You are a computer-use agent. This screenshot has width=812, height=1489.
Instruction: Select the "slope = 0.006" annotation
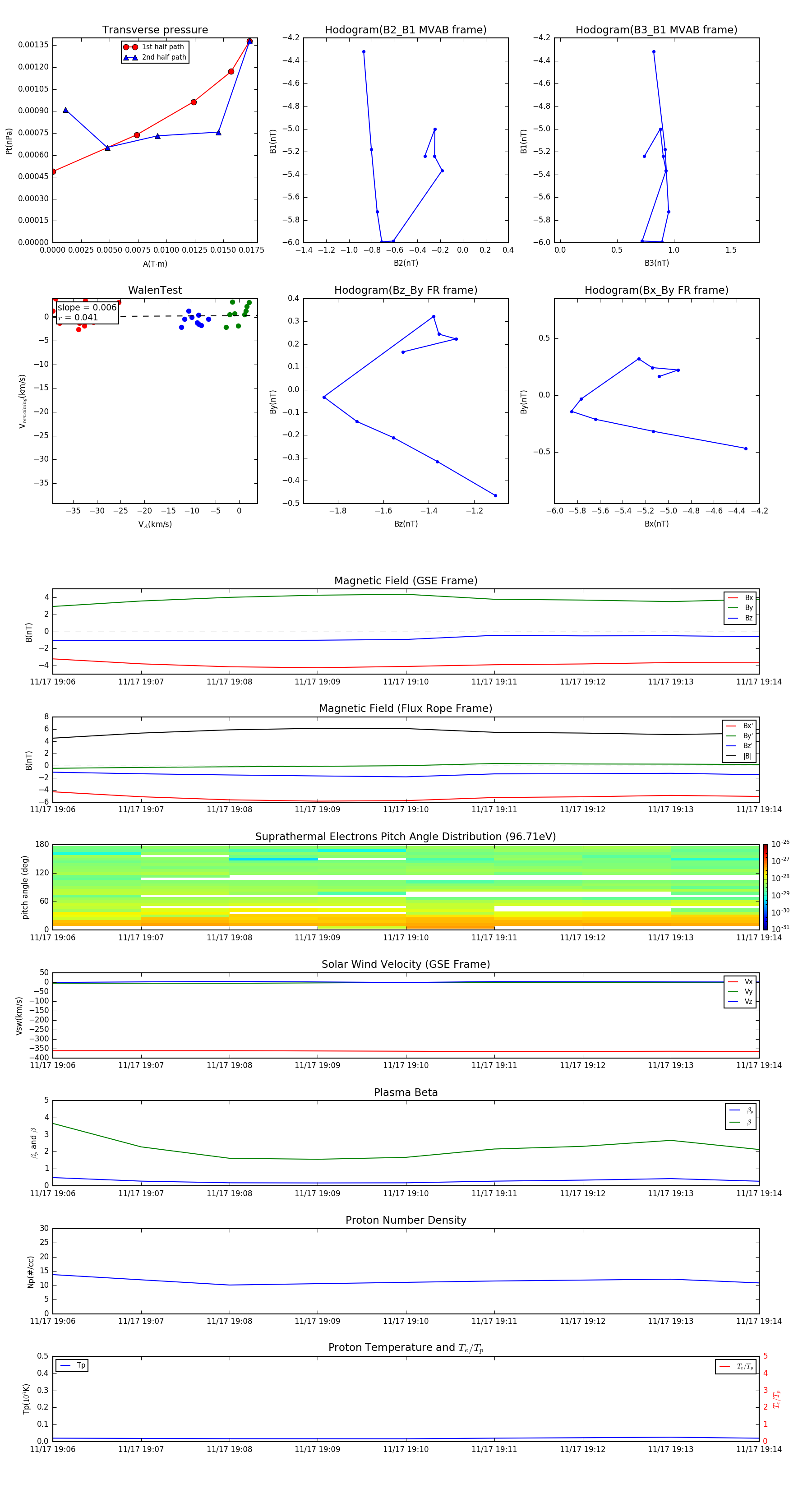coord(87,308)
